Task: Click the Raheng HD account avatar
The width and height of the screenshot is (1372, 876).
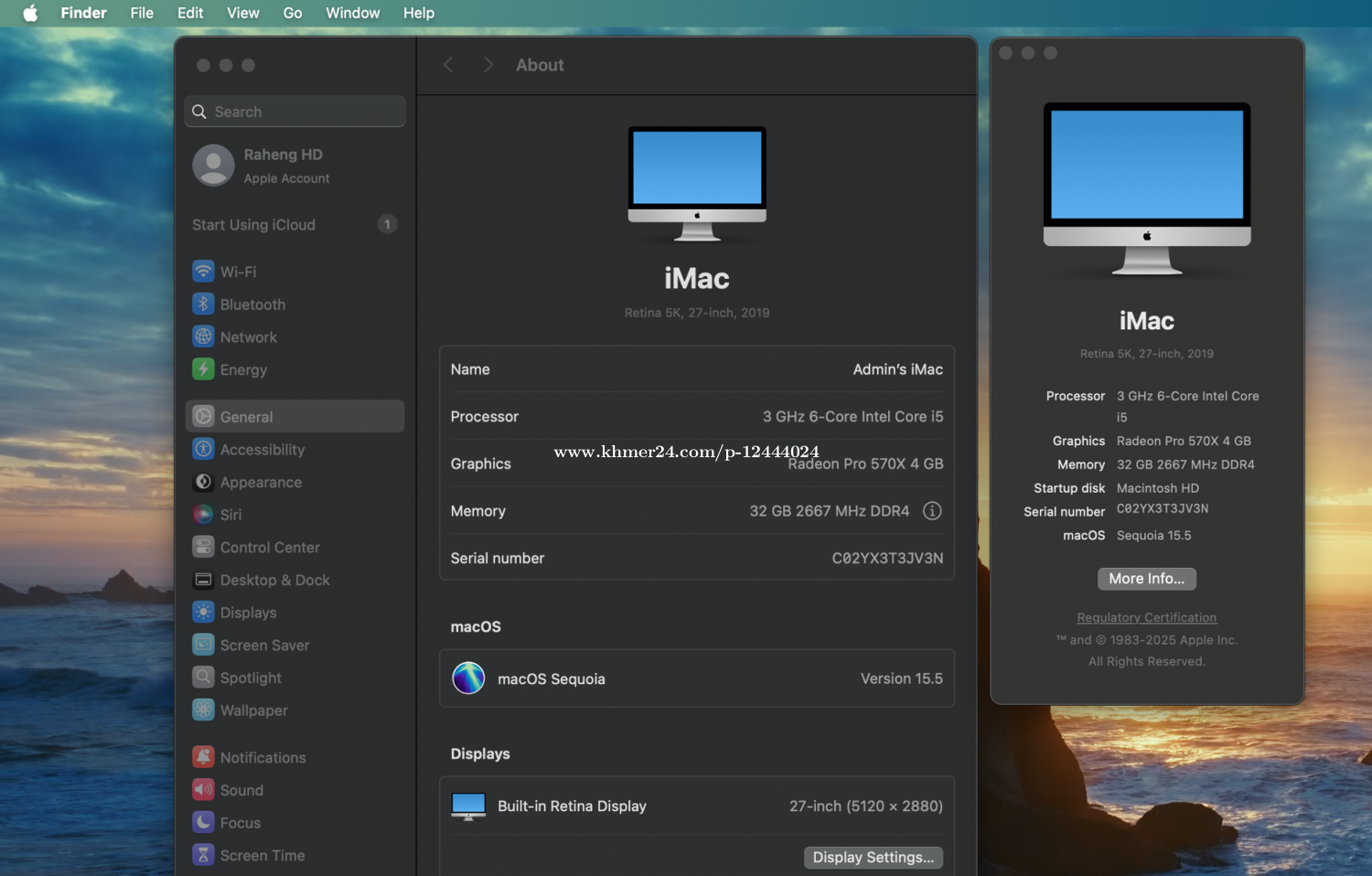Action: coord(213,166)
